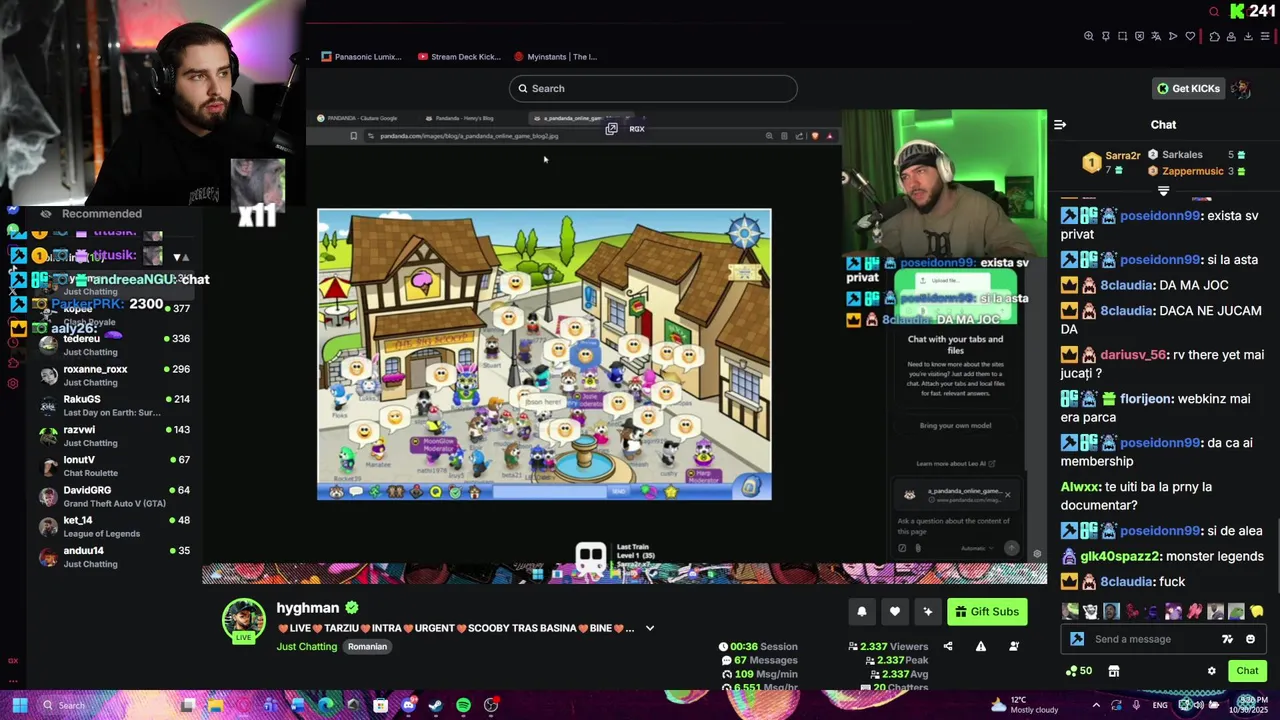
Task: Share the stream via share icon
Action: (948, 646)
